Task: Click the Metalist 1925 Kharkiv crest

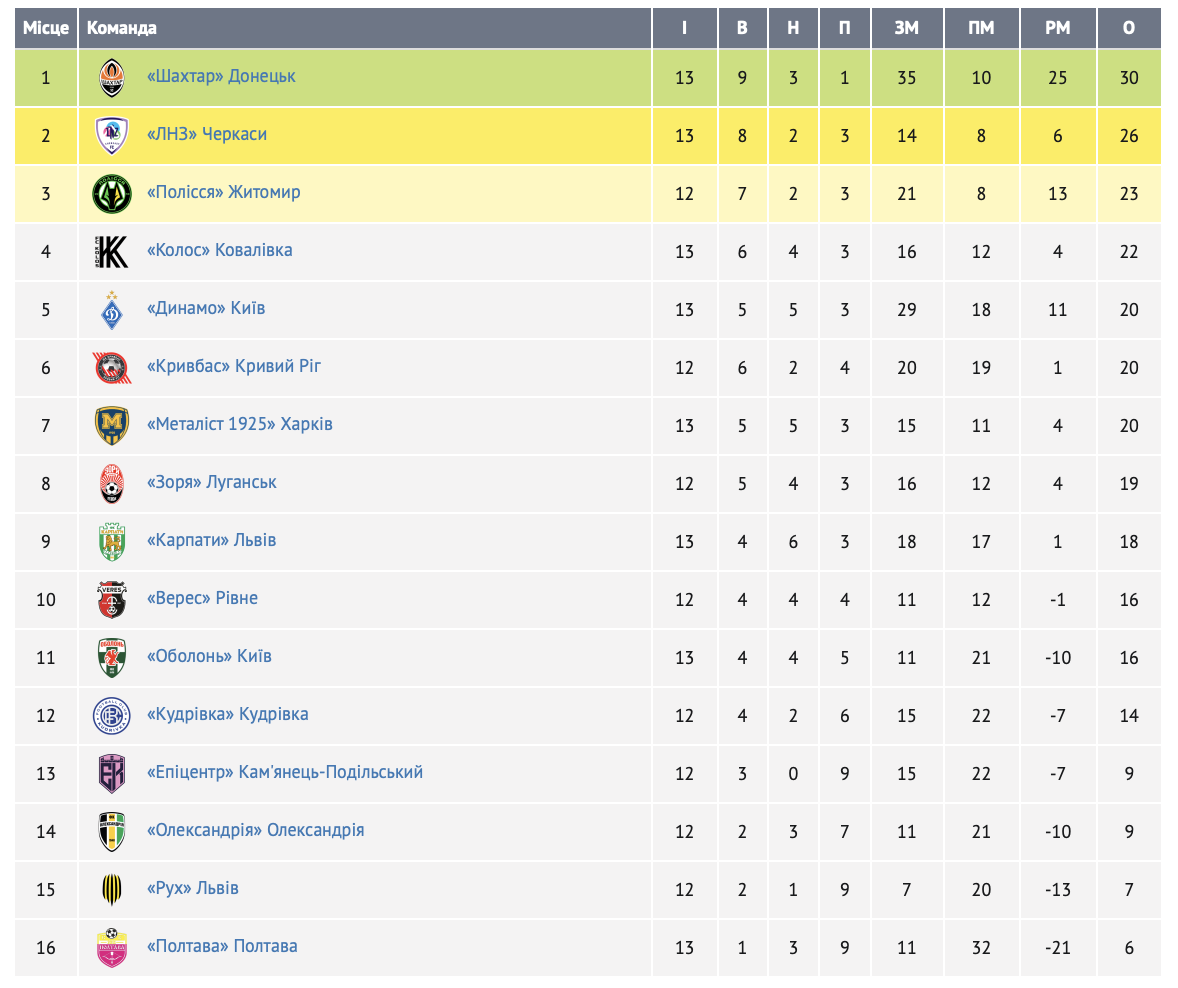Action: [x=111, y=425]
